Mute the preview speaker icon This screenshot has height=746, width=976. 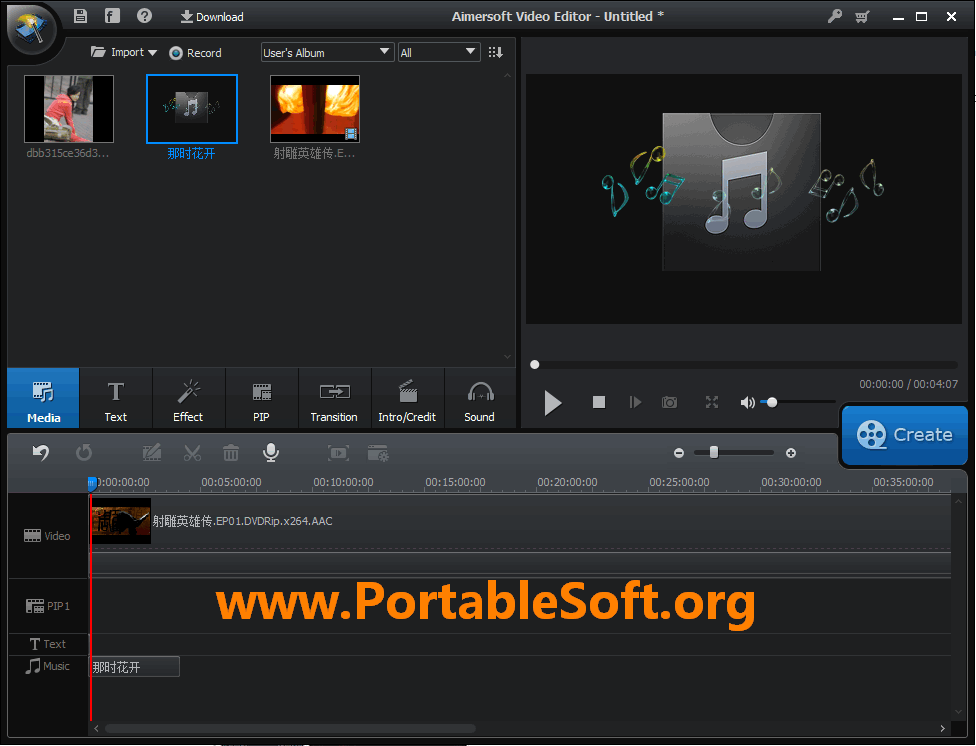pos(748,403)
